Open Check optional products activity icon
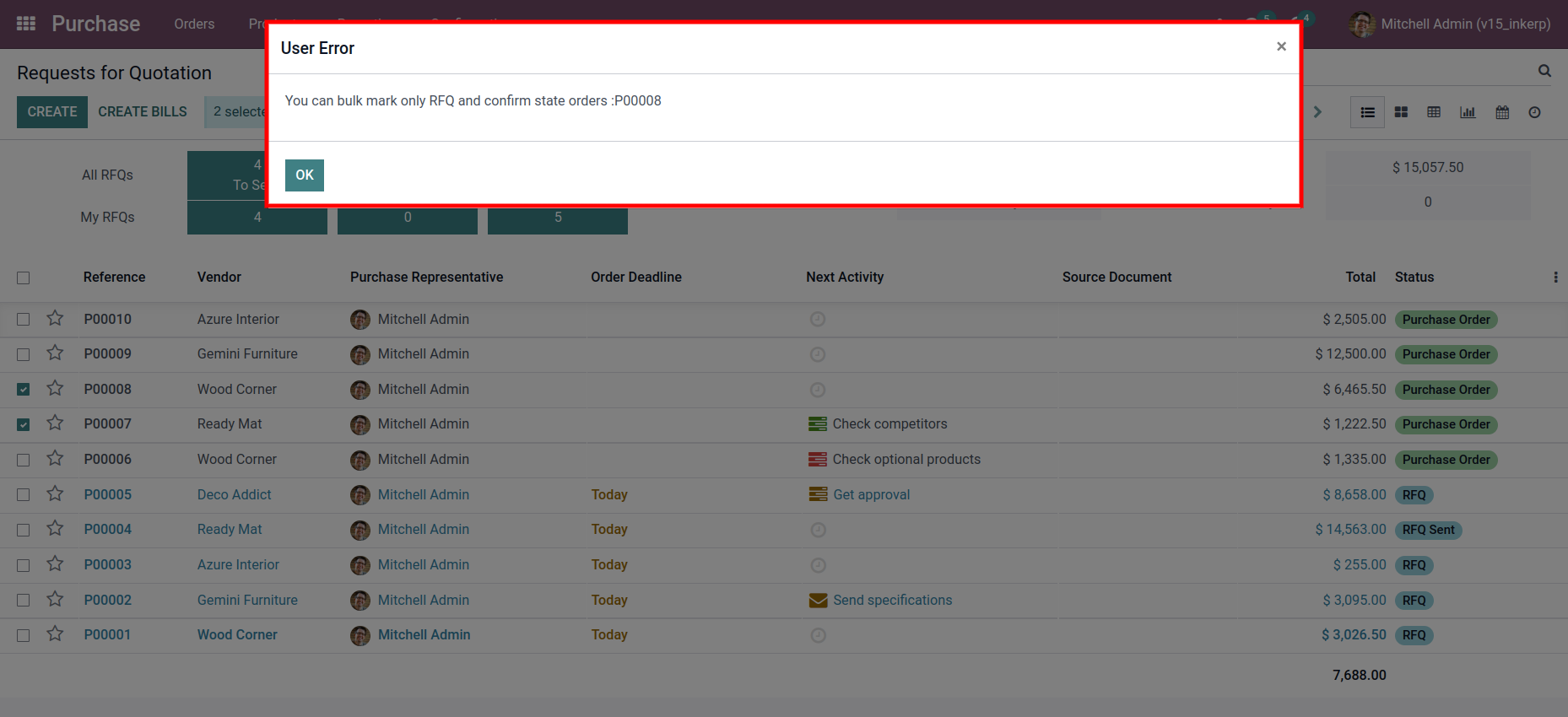The image size is (1568, 717). pyautogui.click(x=818, y=459)
